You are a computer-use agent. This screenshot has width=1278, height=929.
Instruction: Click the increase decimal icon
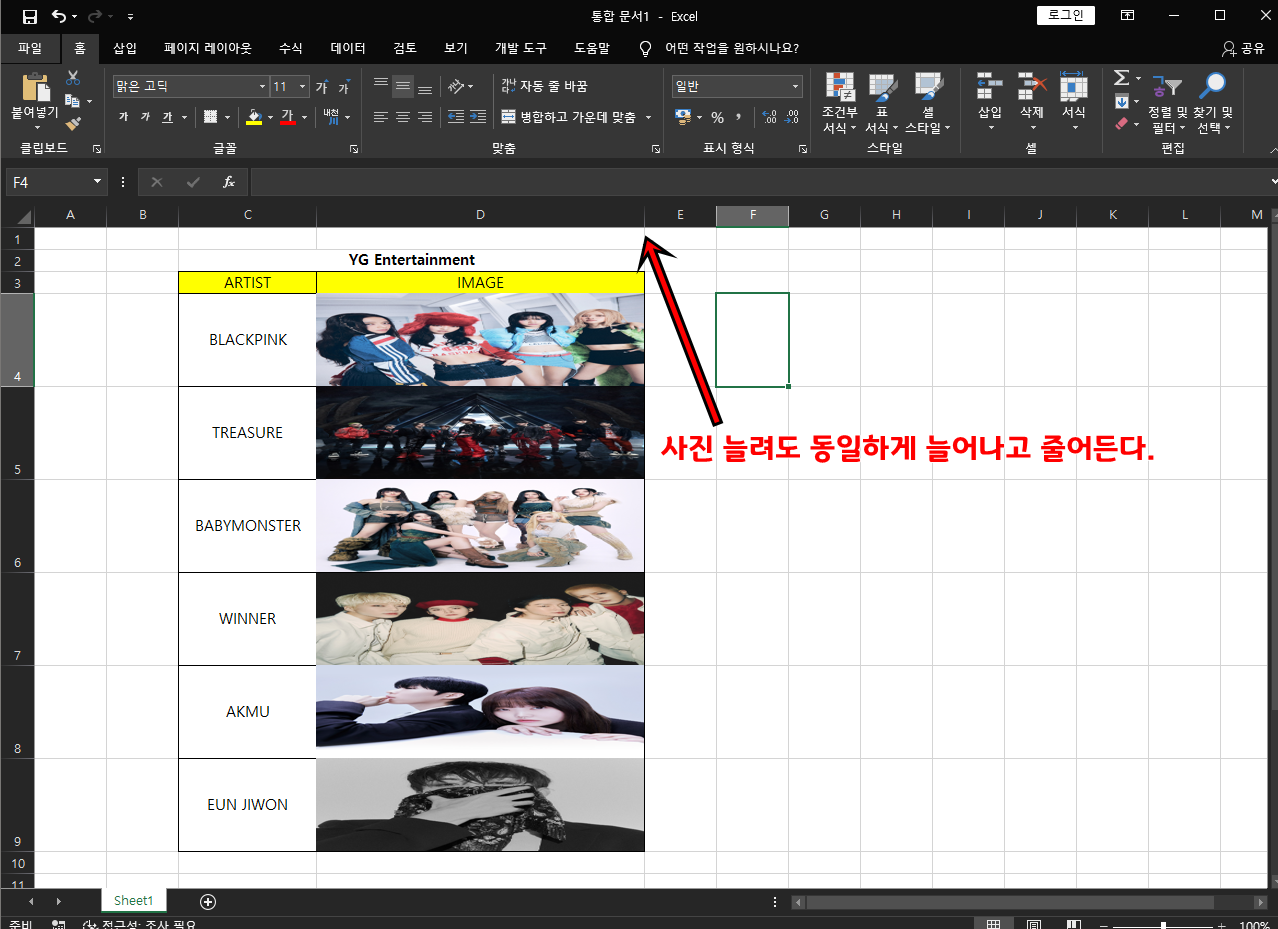click(x=769, y=117)
